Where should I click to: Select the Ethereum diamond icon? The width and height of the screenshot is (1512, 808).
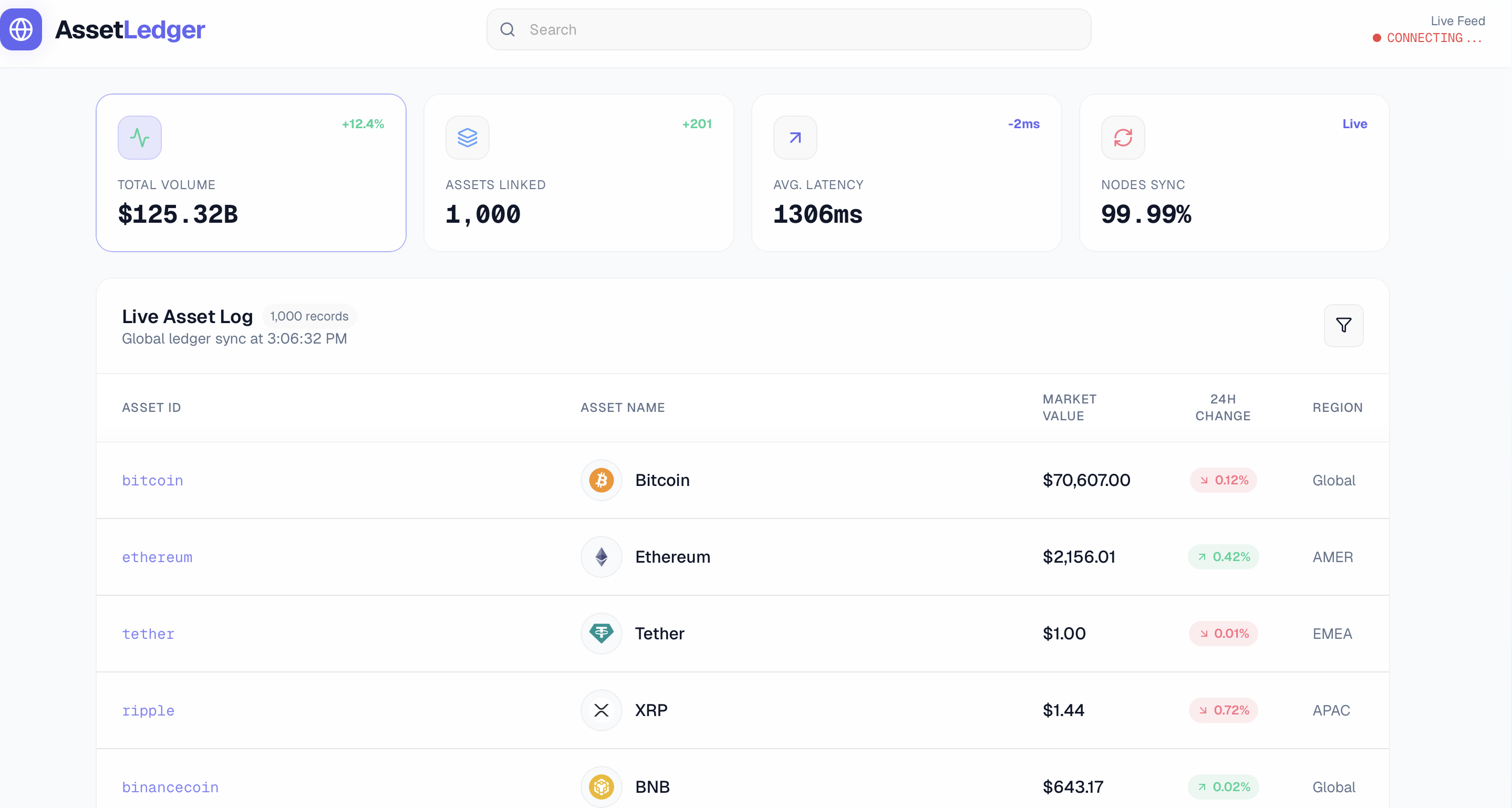(x=600, y=557)
